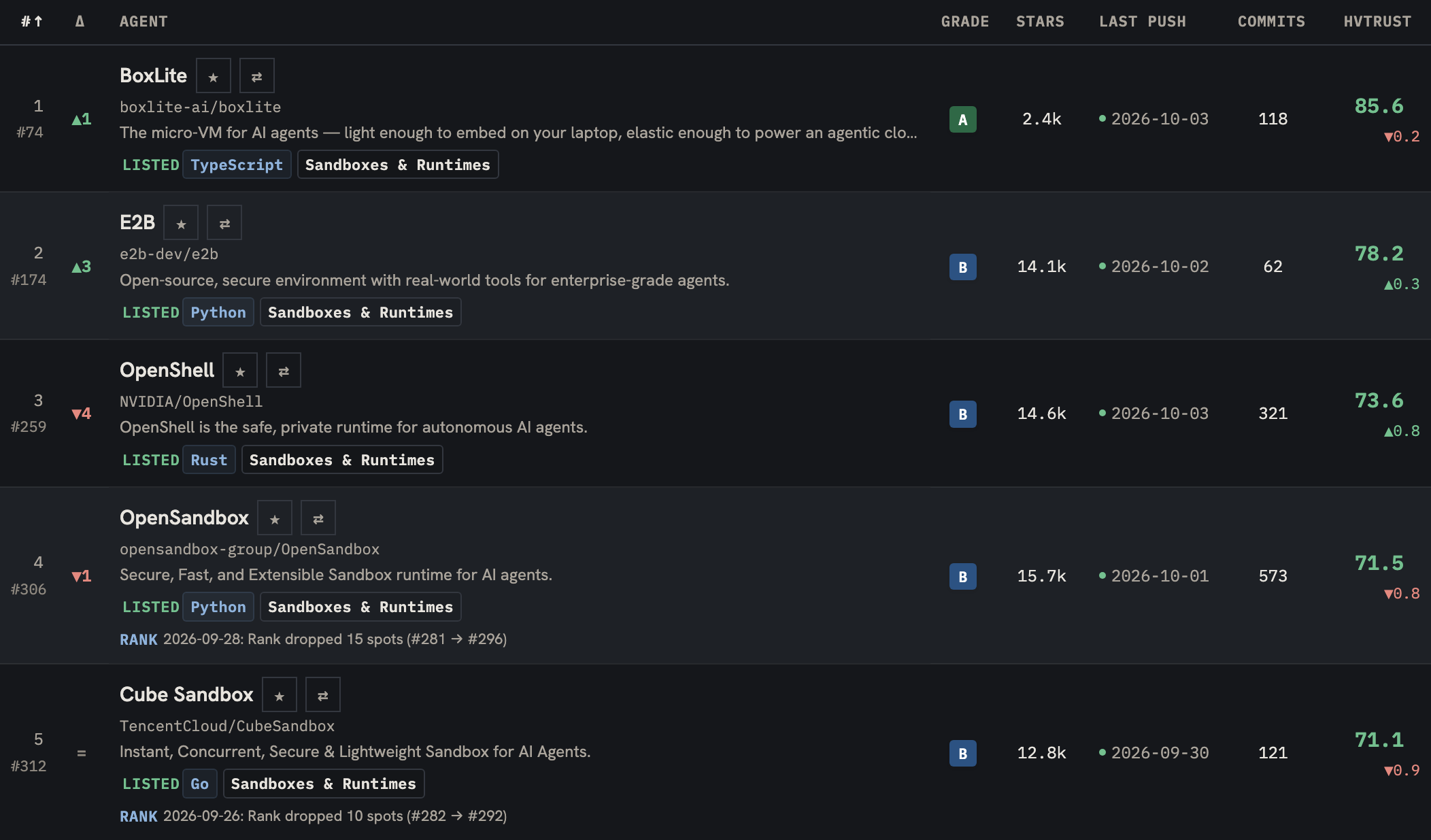
Task: Click repo path boxlite-ai/boxlite
Action: (200, 107)
